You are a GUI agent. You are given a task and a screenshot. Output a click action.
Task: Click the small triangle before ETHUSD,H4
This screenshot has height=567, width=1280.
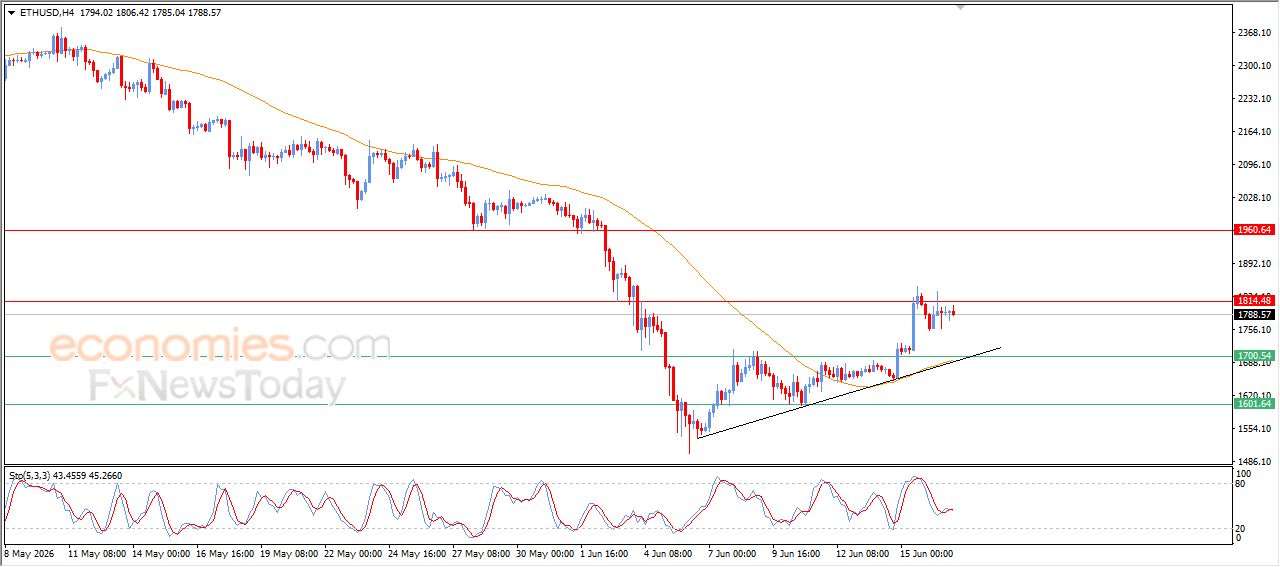pos(12,13)
